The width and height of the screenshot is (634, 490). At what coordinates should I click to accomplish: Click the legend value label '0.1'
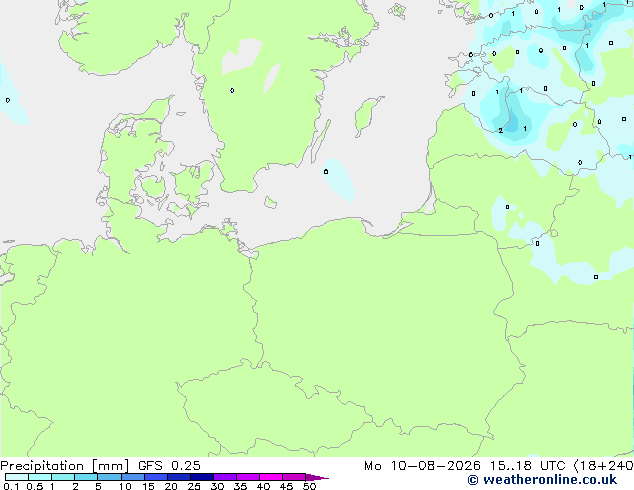point(11,486)
